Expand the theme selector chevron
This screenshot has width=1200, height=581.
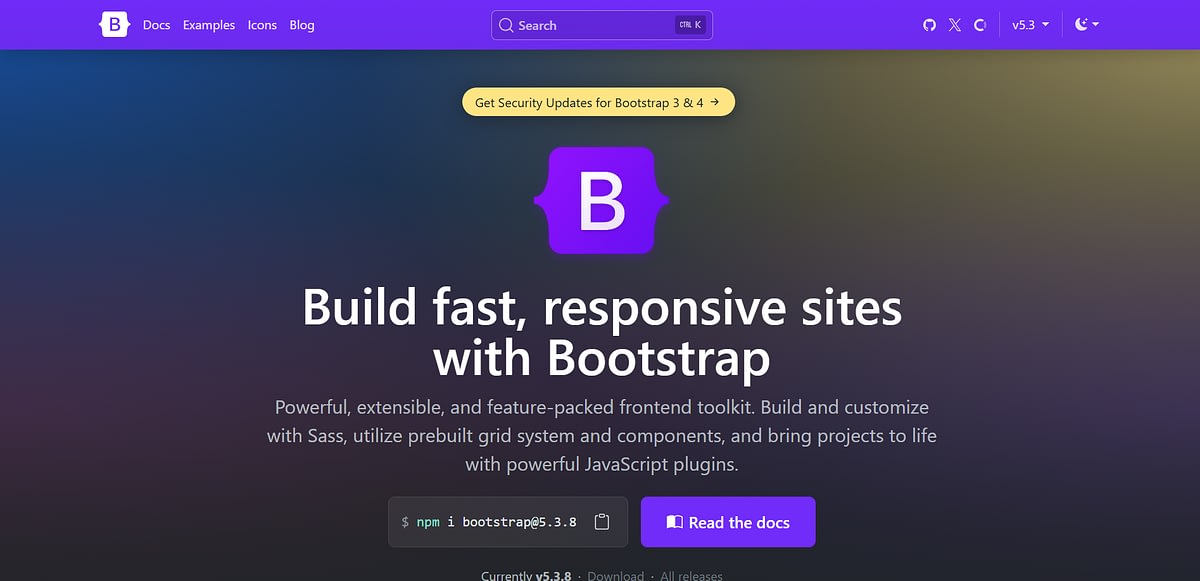(1095, 25)
